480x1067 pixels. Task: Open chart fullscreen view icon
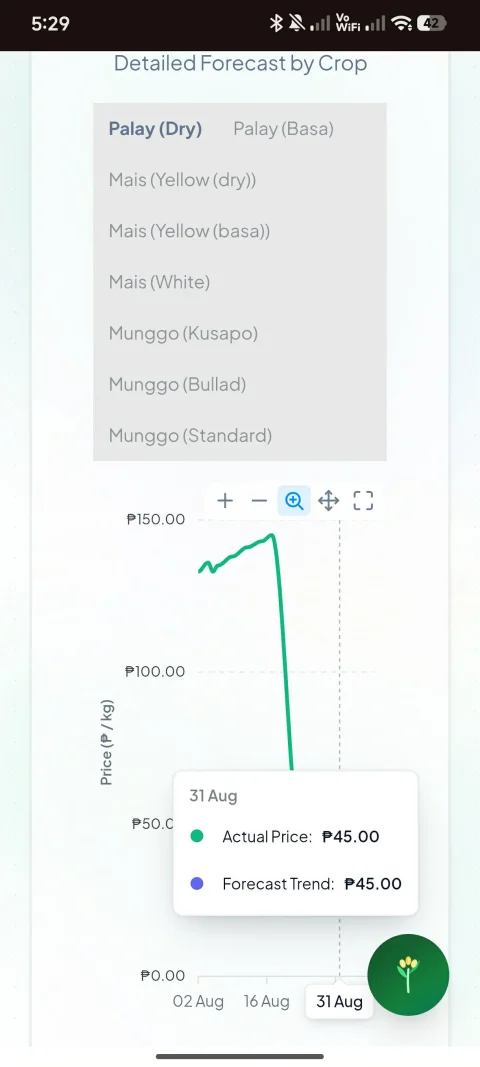tap(364, 502)
